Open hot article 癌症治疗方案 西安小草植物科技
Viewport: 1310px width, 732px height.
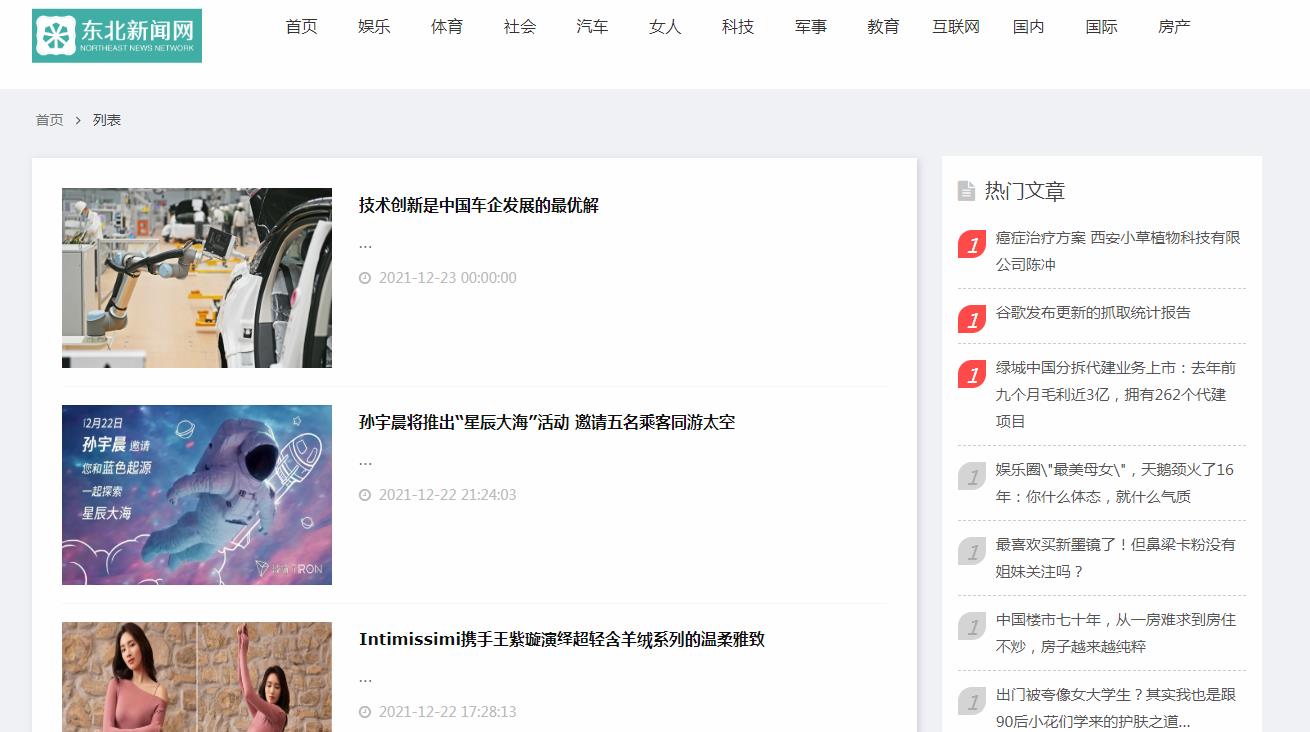(x=1118, y=251)
